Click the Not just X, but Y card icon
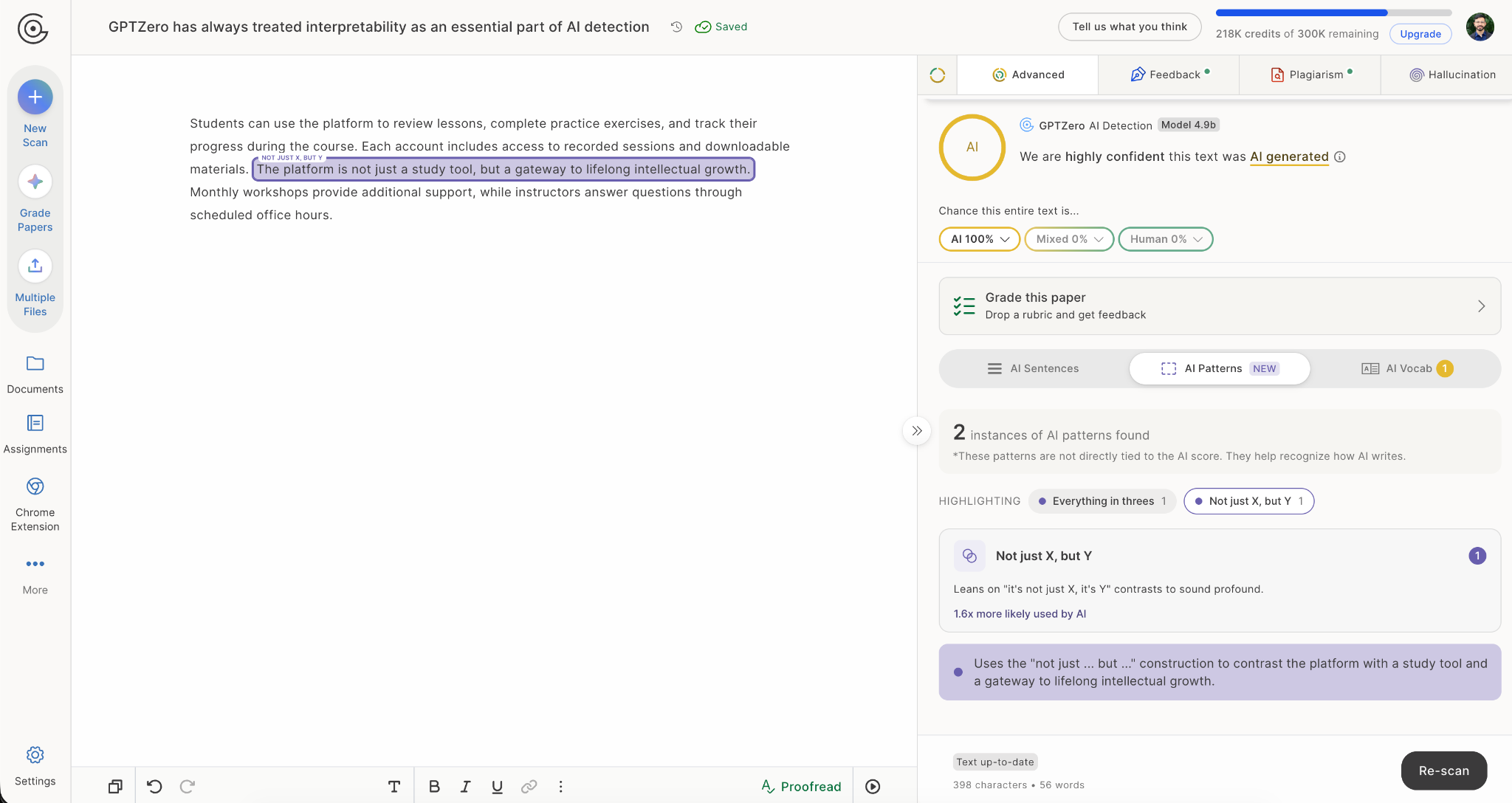The height and width of the screenshot is (803, 1512). pos(969,556)
